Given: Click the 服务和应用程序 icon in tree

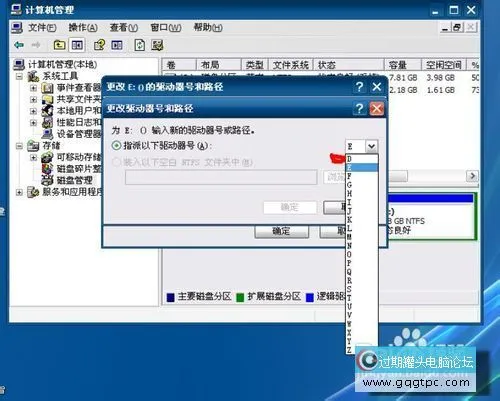Looking at the screenshot, I should pyautogui.click(x=33, y=192).
